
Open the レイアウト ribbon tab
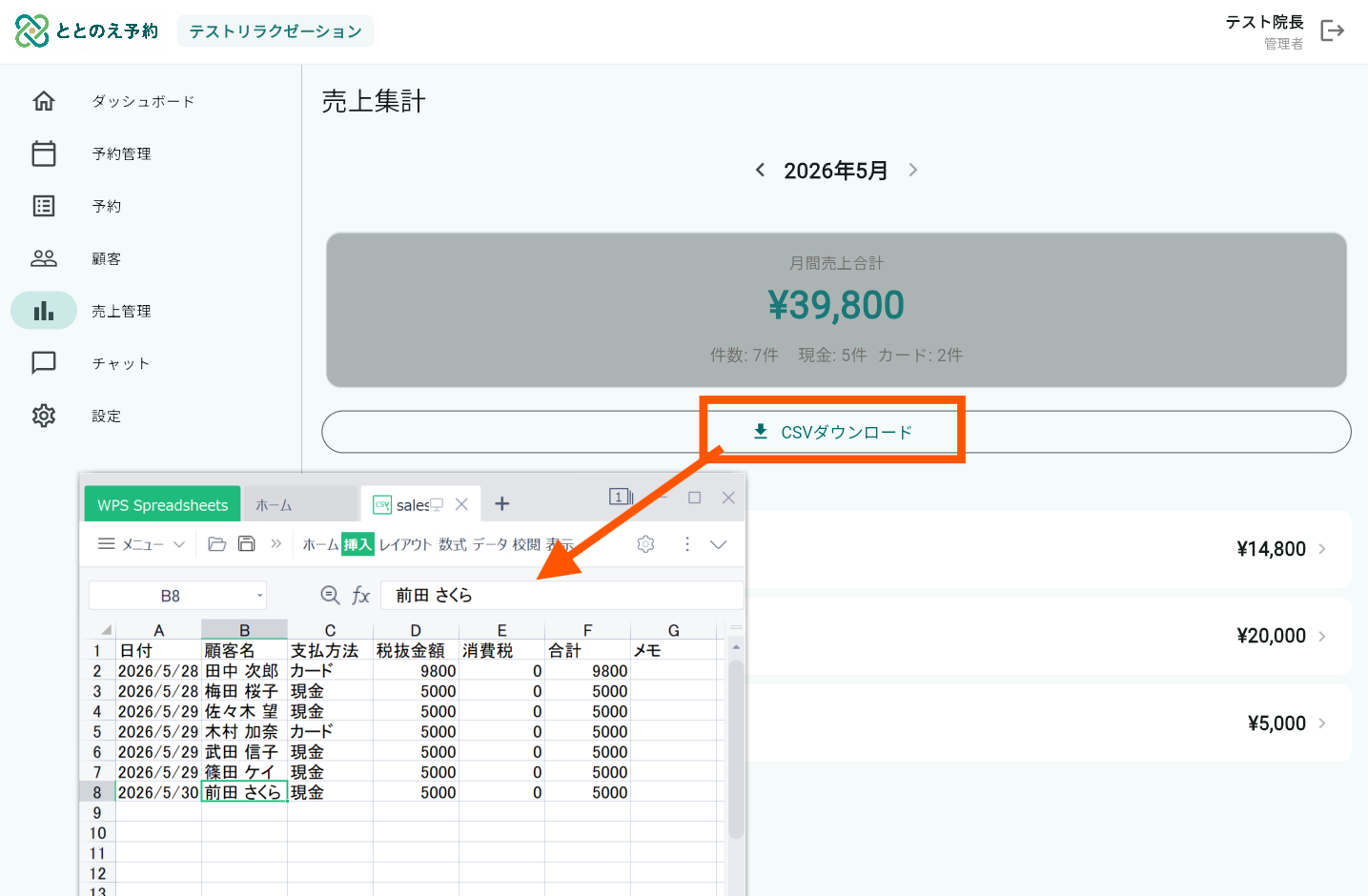405,544
